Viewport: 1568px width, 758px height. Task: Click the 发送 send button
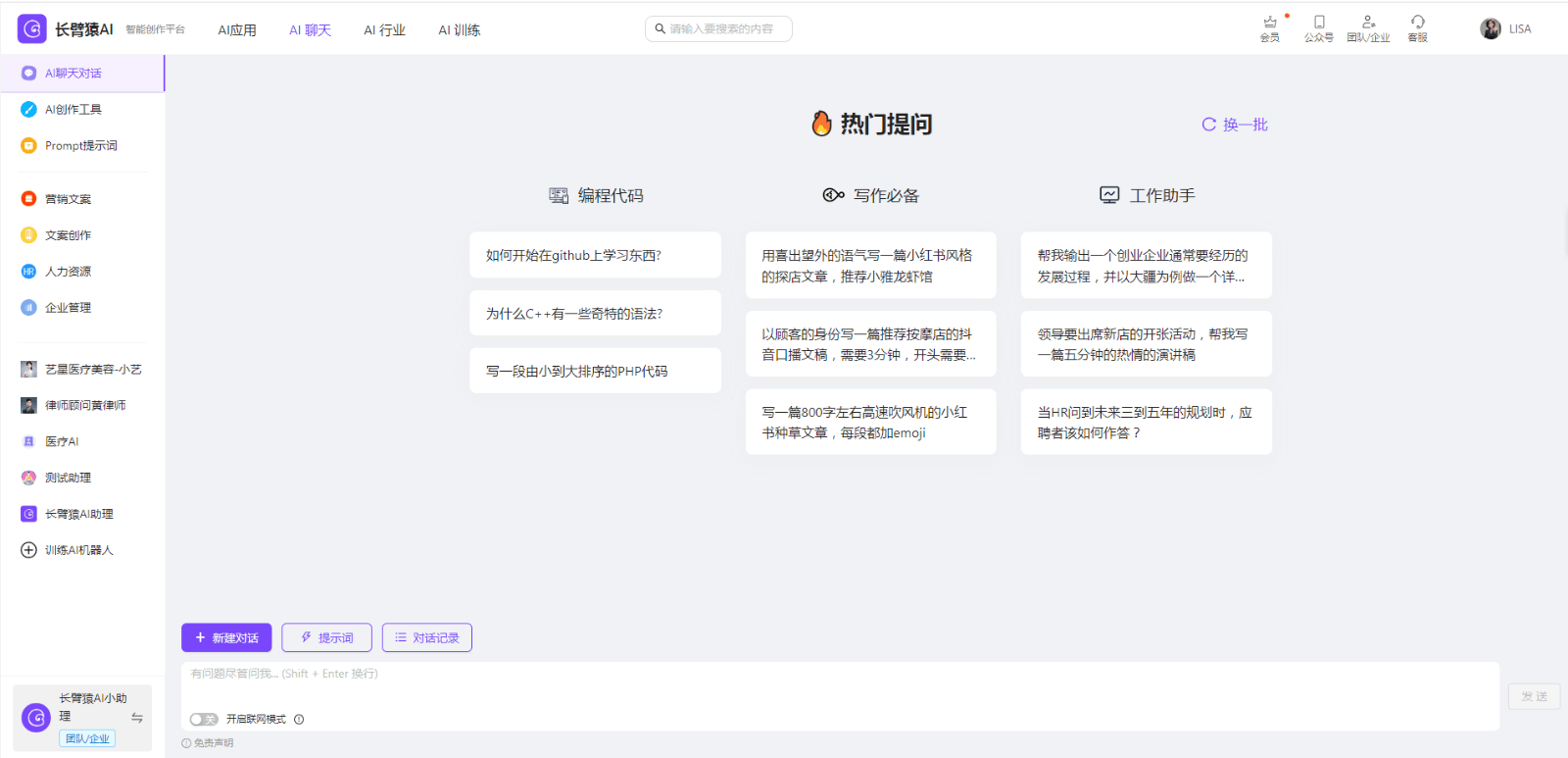tap(1534, 696)
